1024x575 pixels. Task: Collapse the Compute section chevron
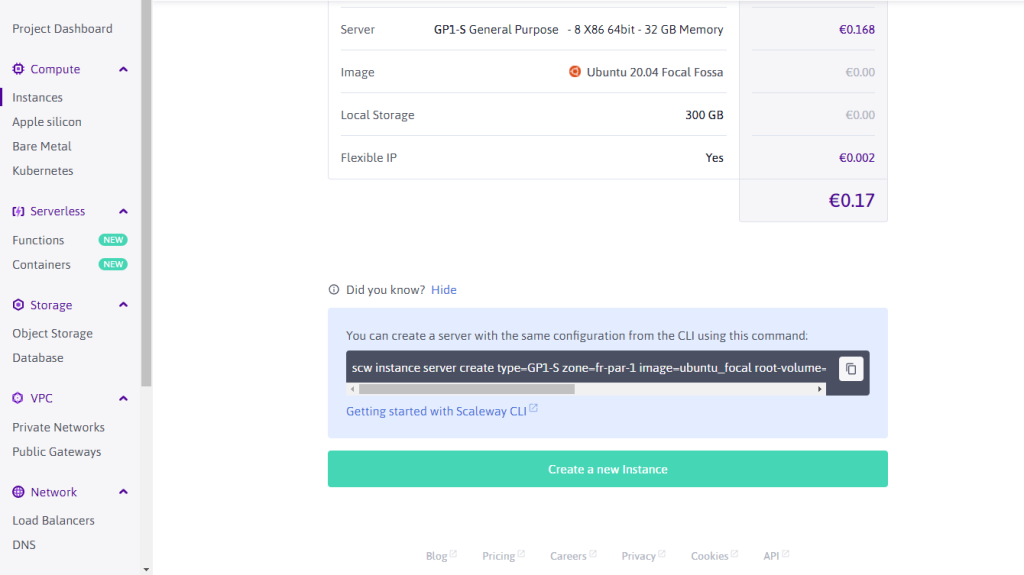123,70
